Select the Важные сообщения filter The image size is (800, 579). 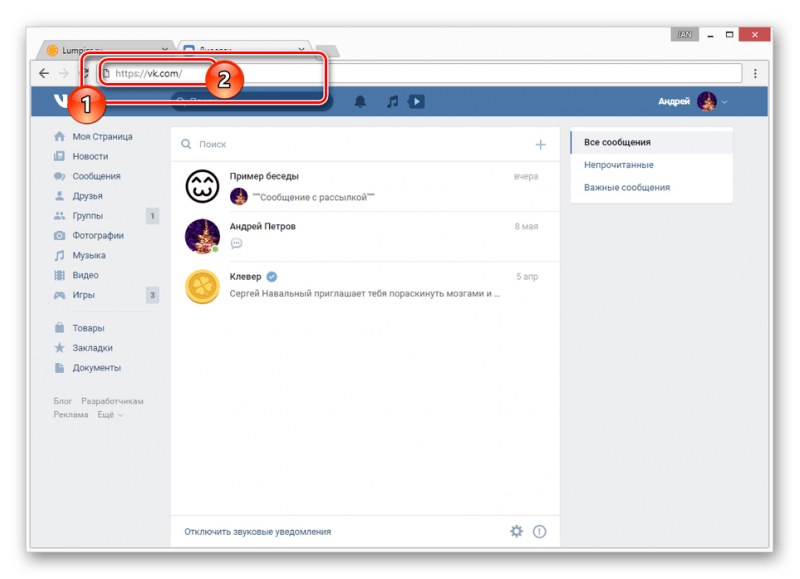coord(652,187)
